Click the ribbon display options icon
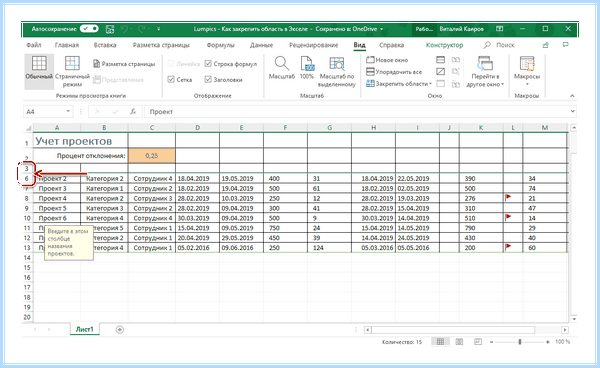 coord(499,29)
